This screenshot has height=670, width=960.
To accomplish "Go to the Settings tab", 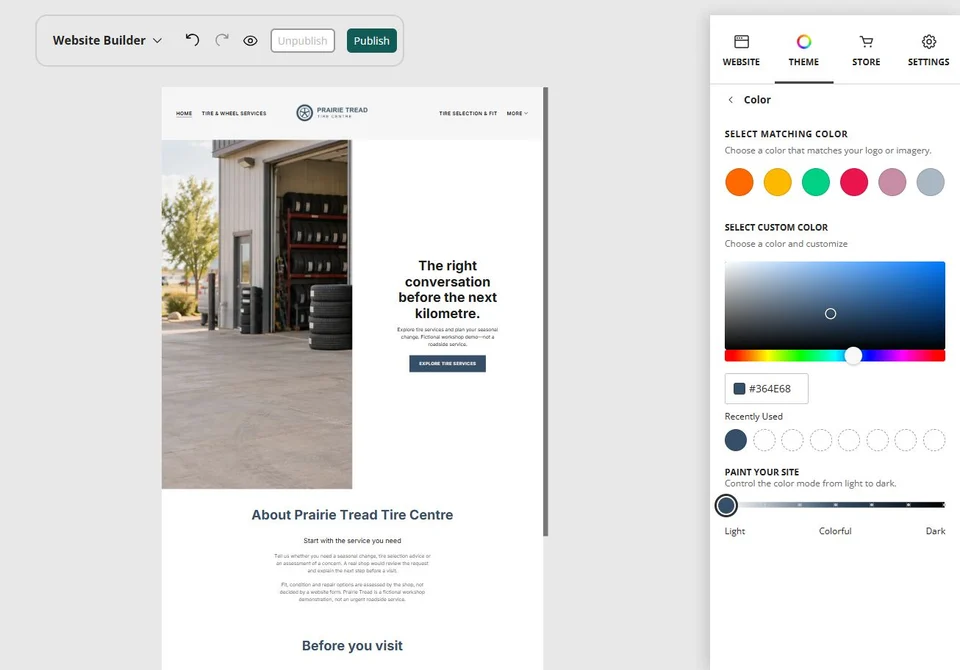I will click(x=928, y=51).
